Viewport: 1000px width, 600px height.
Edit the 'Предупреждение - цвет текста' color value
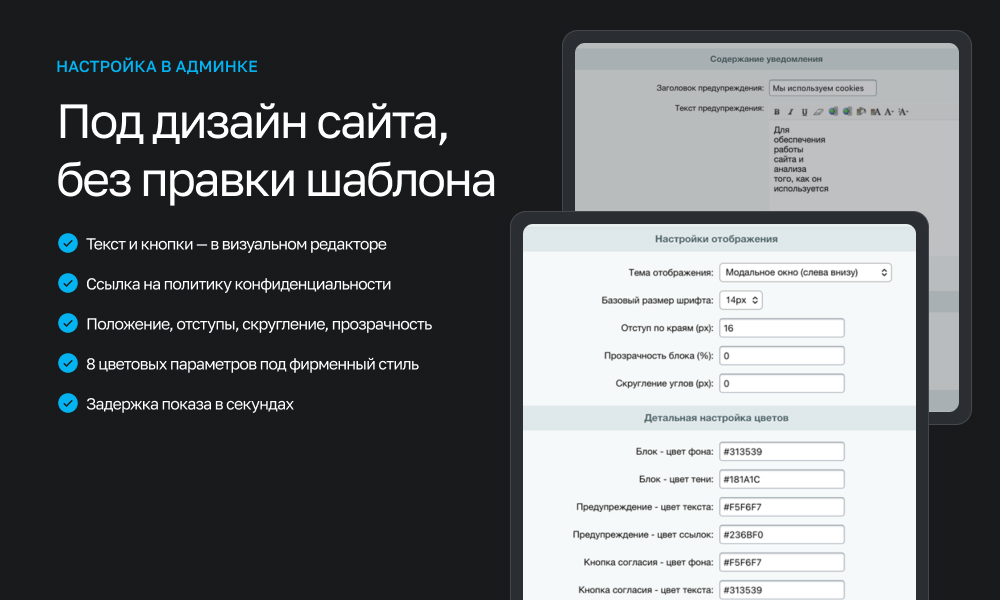(782, 507)
